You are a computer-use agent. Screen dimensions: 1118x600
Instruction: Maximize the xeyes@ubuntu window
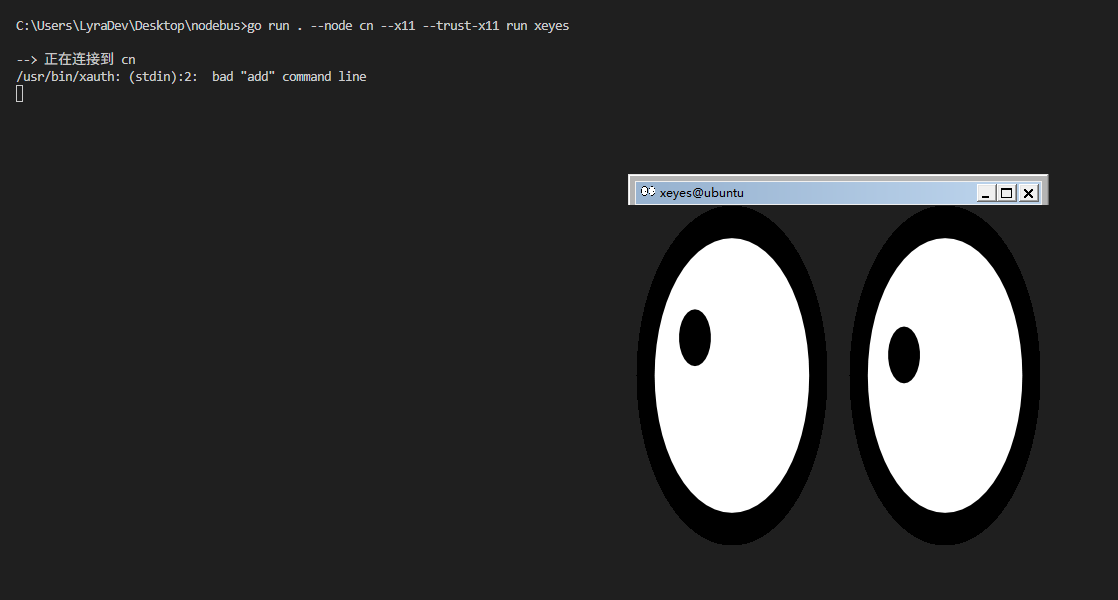coord(1007,193)
